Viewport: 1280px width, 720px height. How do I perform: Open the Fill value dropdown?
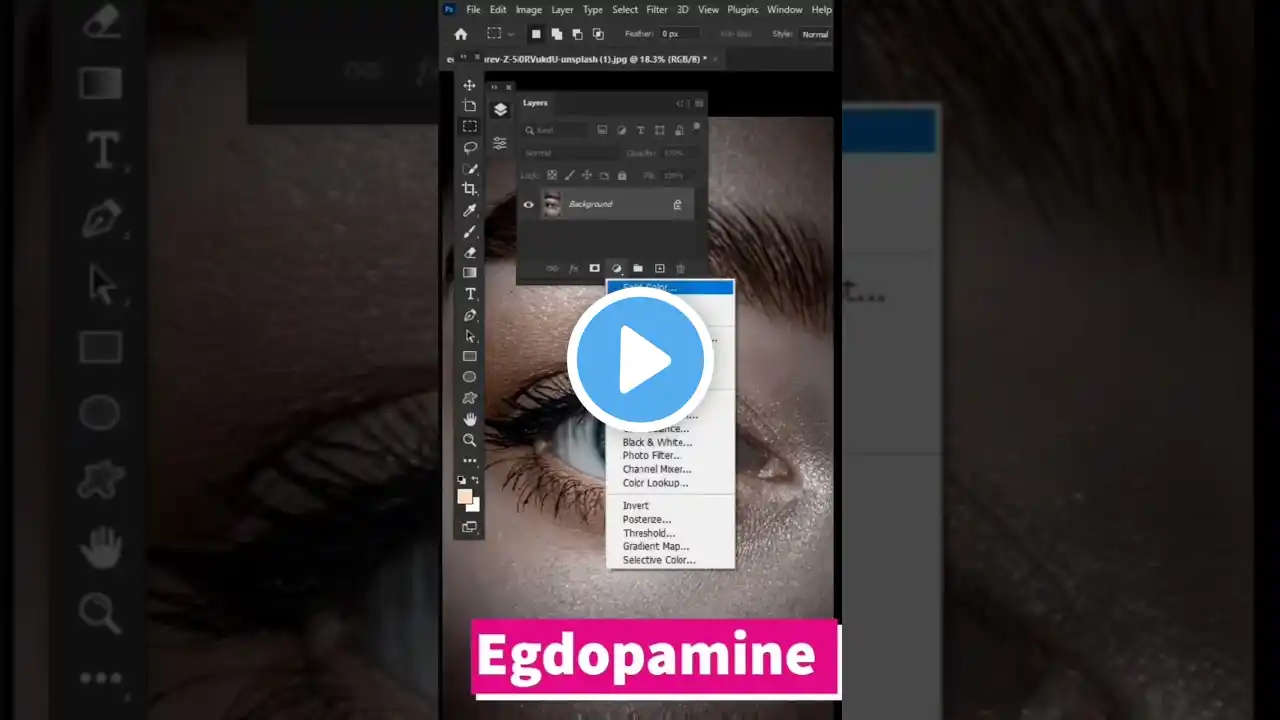pos(680,175)
